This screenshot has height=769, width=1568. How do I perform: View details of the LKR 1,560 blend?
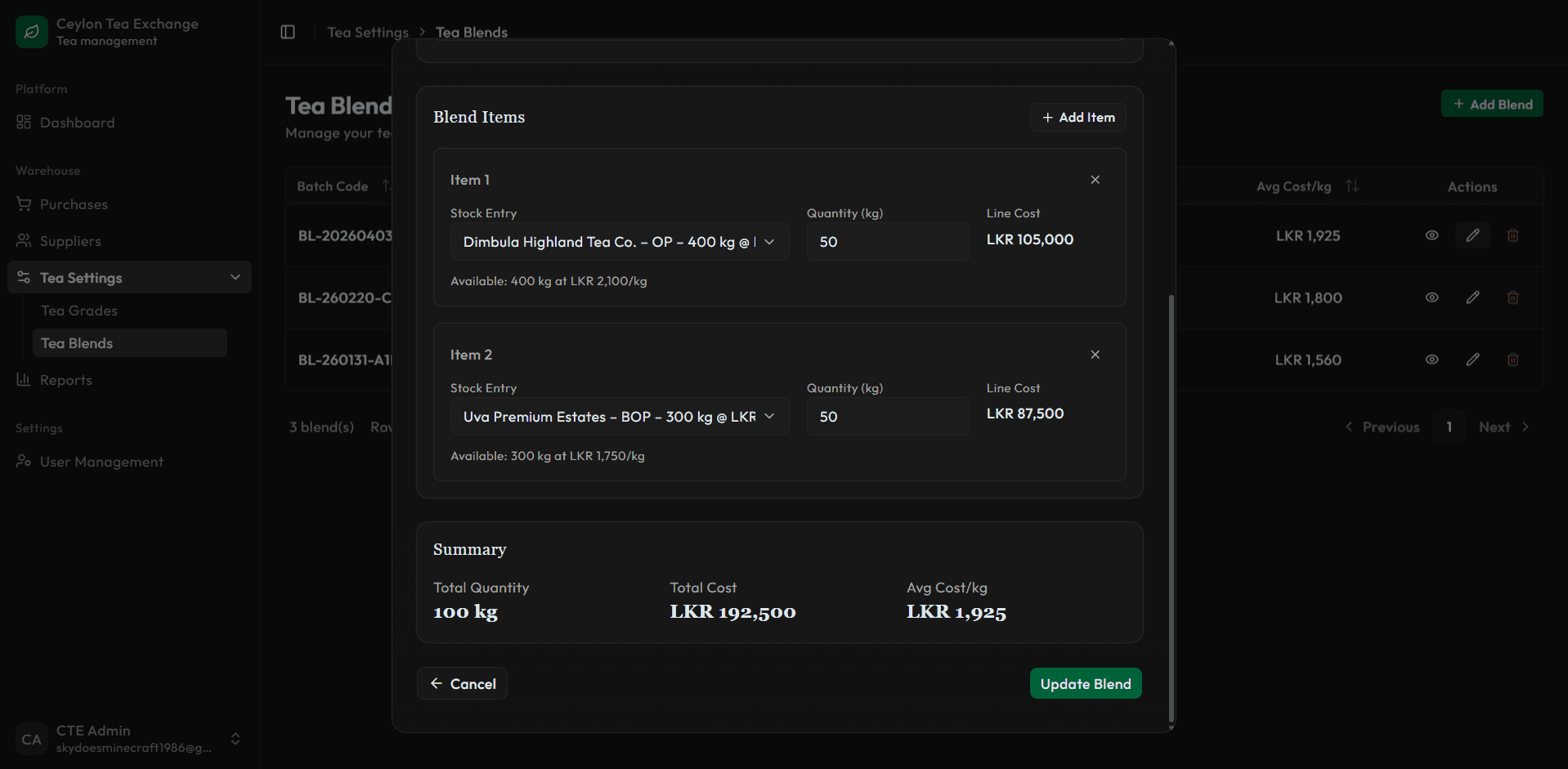point(1431,359)
